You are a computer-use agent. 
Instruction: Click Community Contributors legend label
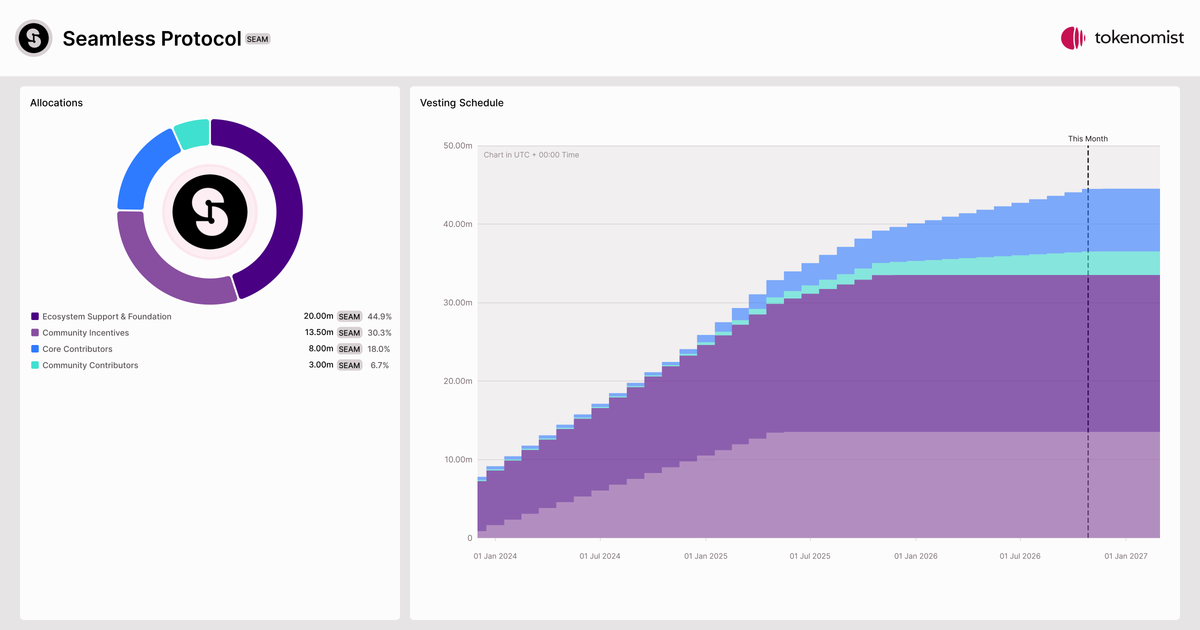coord(90,365)
